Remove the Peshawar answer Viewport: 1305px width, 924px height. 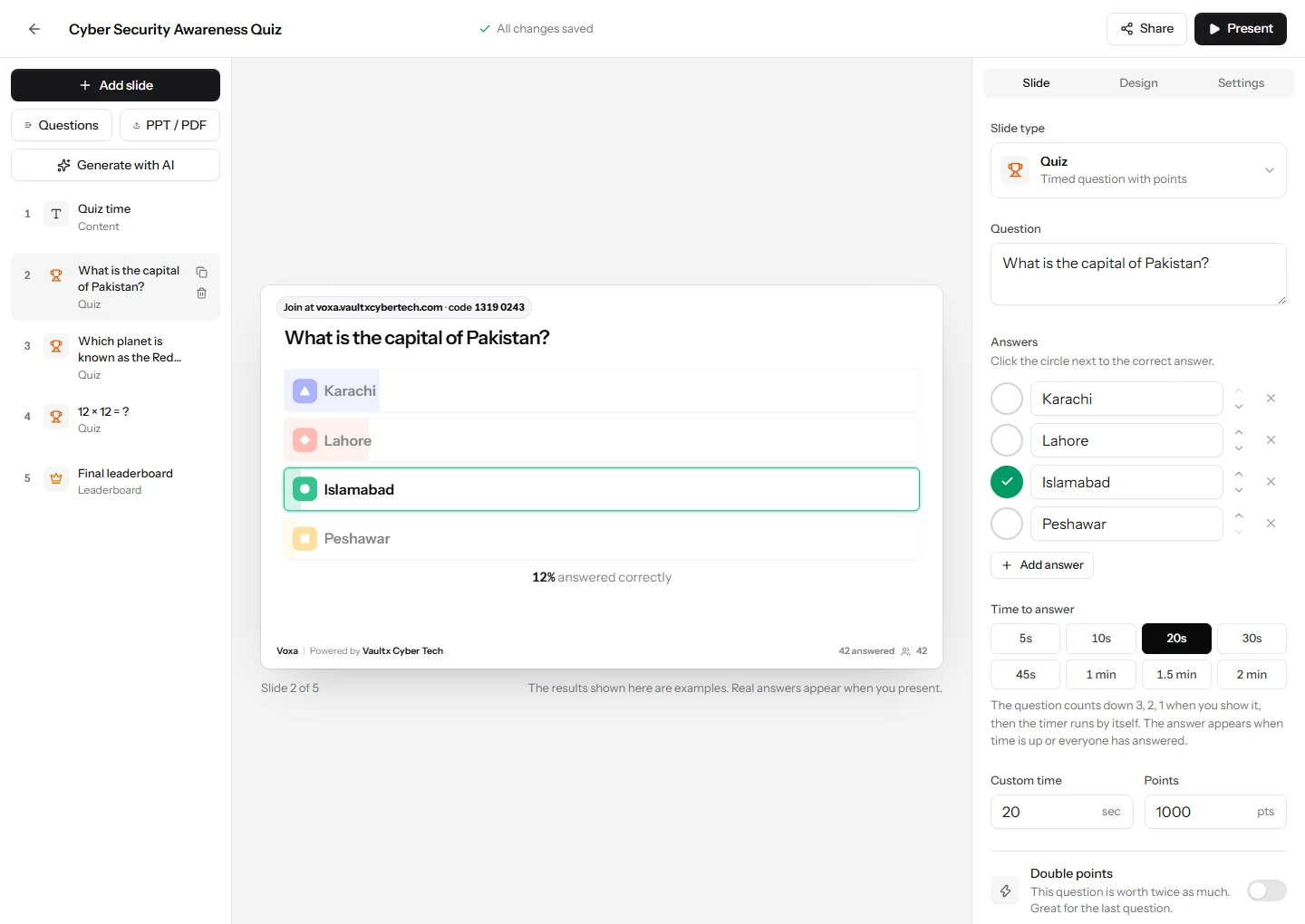(1271, 524)
